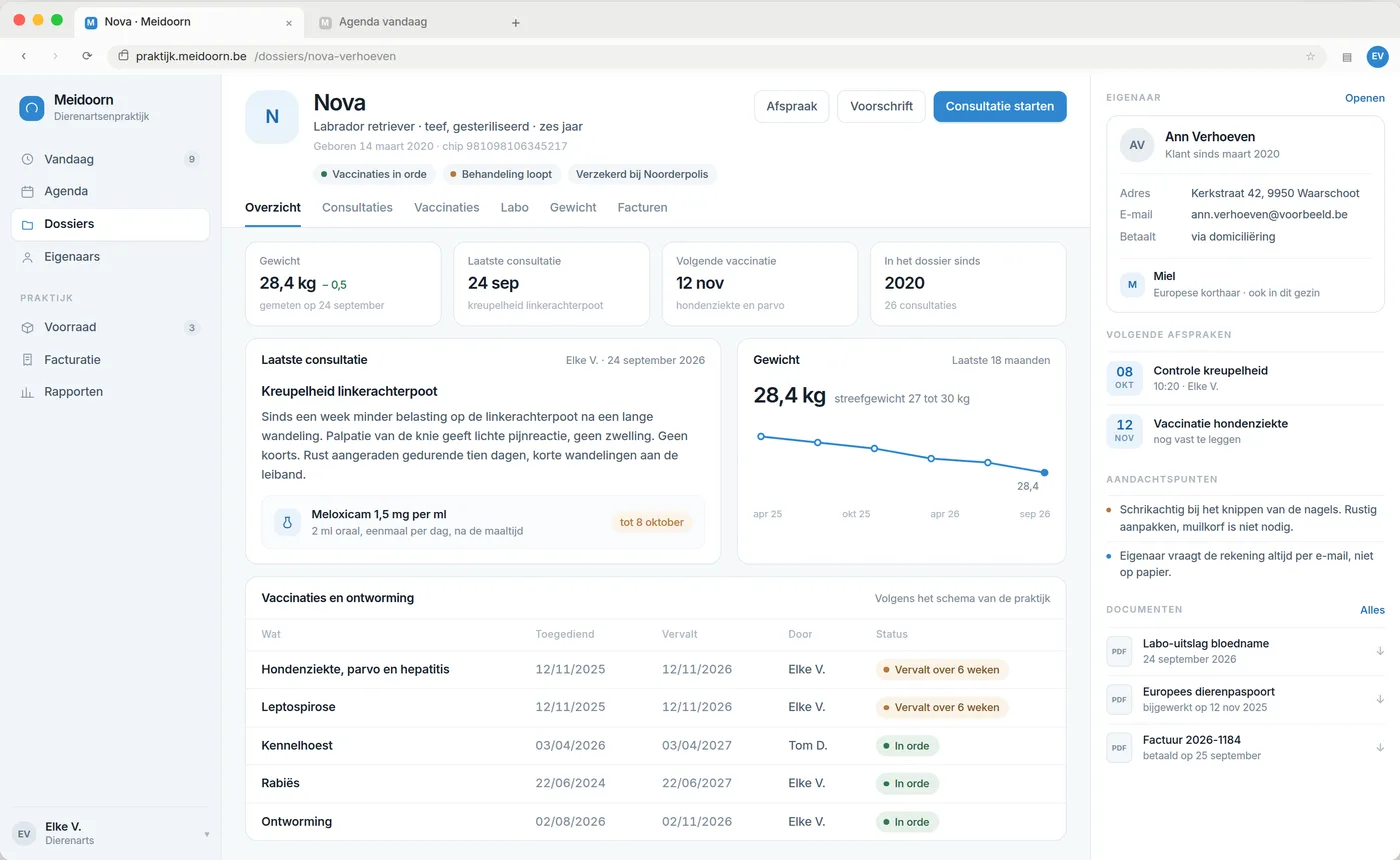Viewport: 1400px width, 860px height.
Task: Click the Agenda calendar icon
Action: pyautogui.click(x=28, y=191)
